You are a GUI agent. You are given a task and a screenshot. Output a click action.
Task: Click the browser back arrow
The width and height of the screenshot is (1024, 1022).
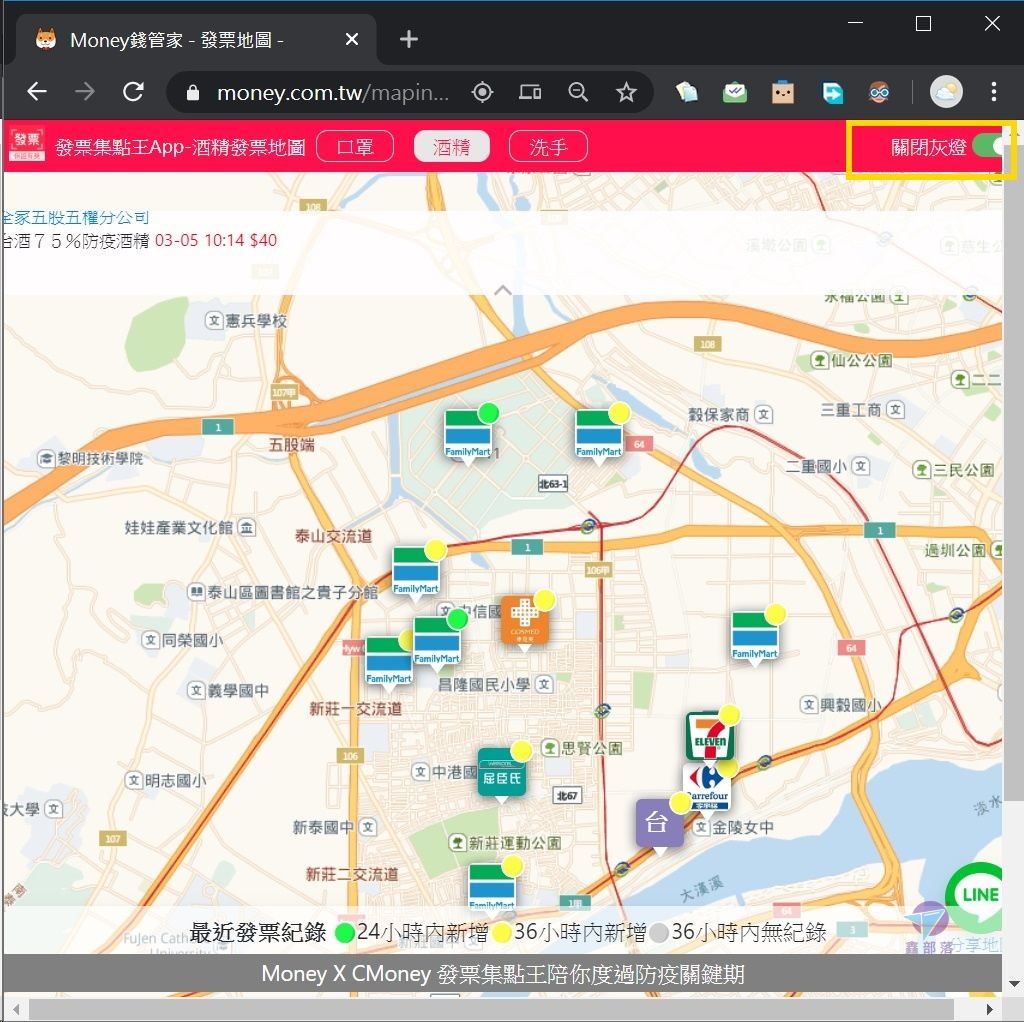click(37, 92)
